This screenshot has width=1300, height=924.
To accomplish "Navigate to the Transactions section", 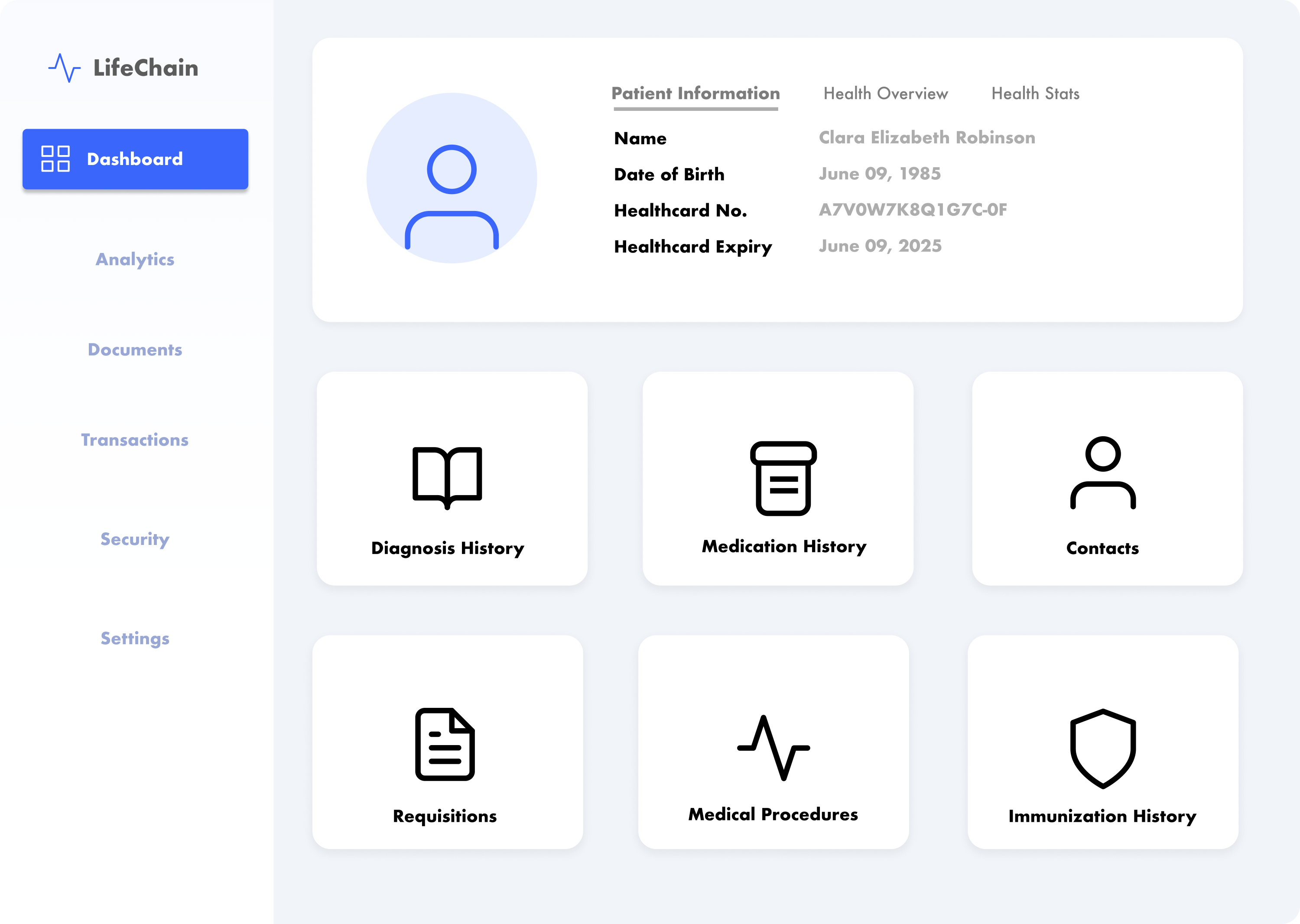I will tap(135, 440).
